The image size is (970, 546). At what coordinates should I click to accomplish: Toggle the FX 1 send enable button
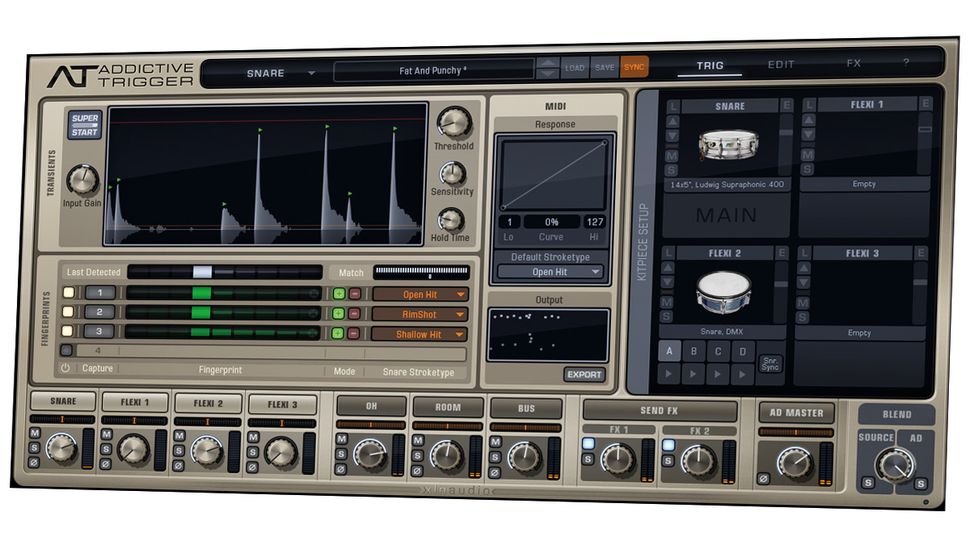[588, 443]
